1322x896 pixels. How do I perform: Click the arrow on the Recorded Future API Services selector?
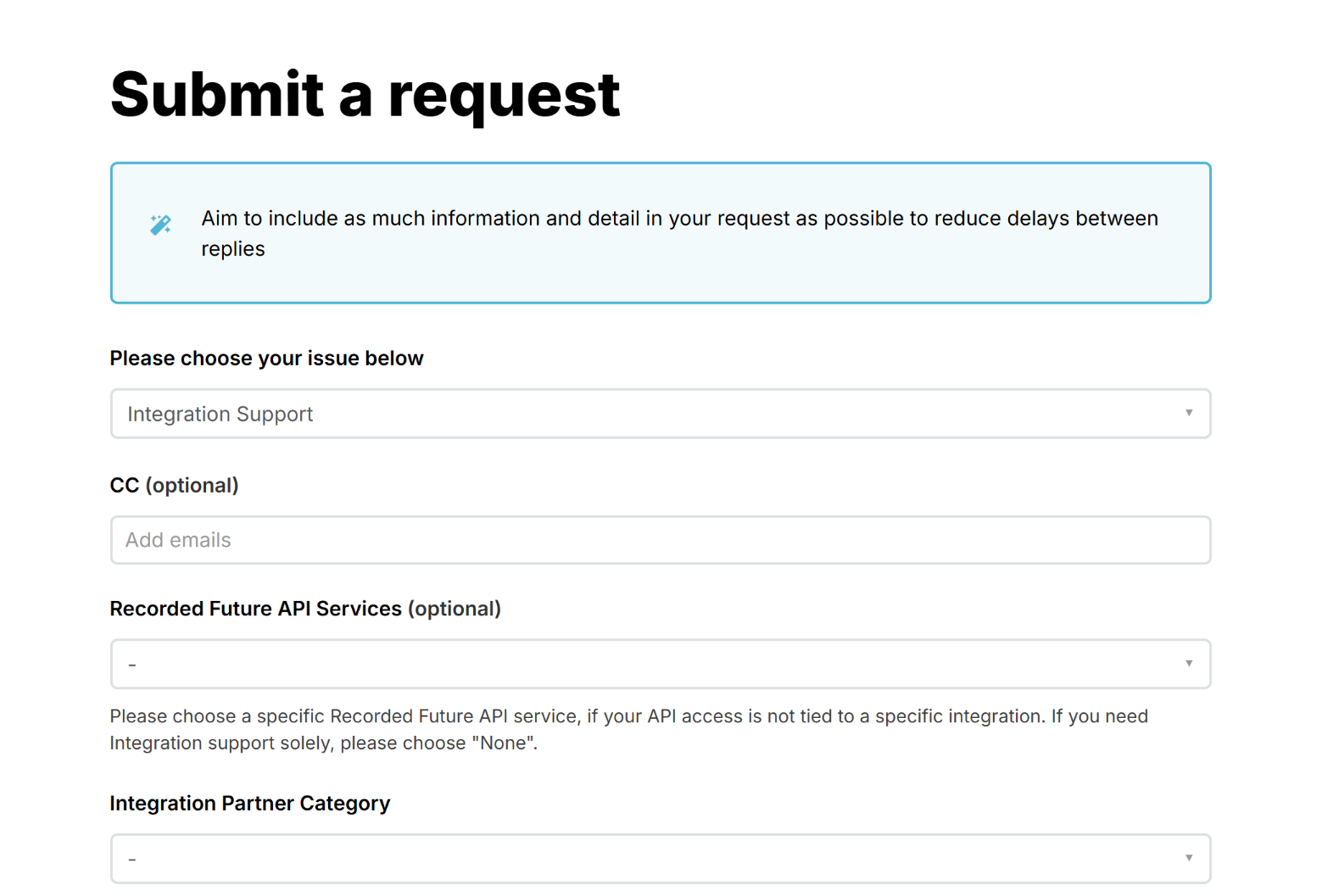[x=1189, y=664]
